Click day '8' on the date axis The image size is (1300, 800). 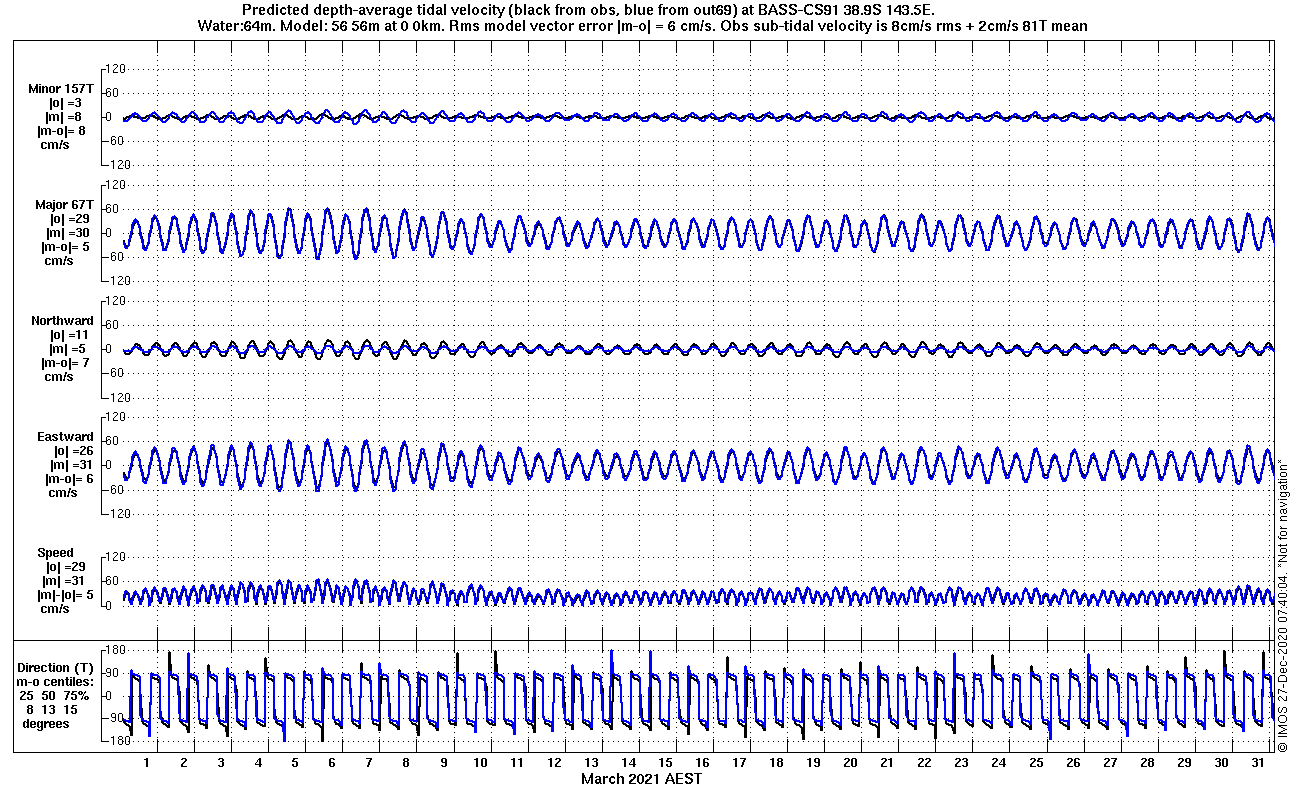tap(406, 763)
